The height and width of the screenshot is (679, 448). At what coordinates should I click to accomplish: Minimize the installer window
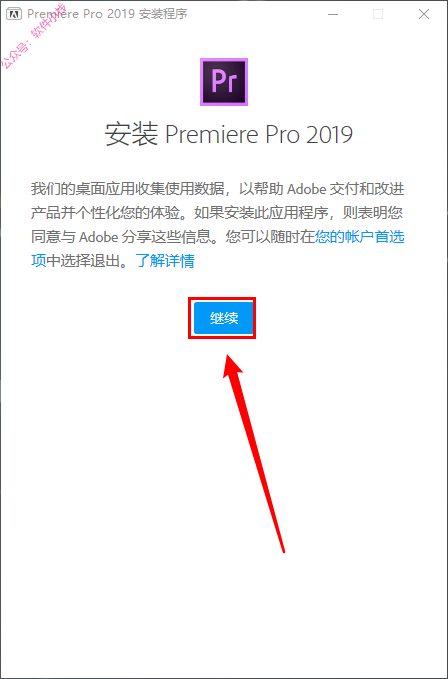click(332, 14)
